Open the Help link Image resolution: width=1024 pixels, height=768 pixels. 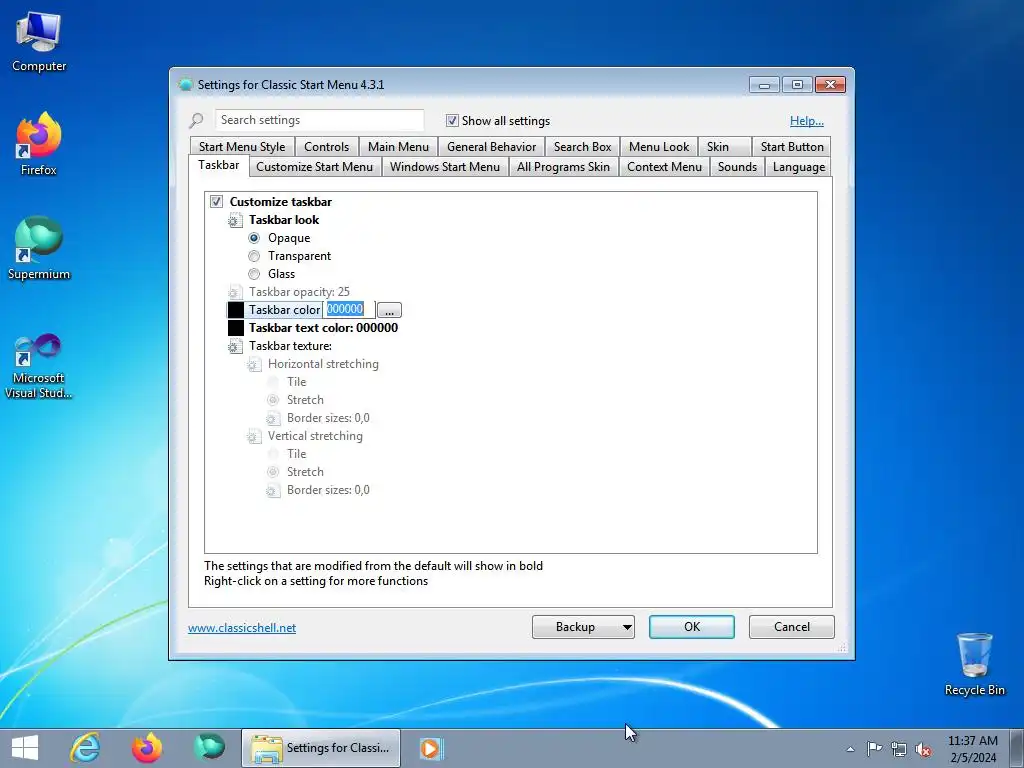(807, 121)
